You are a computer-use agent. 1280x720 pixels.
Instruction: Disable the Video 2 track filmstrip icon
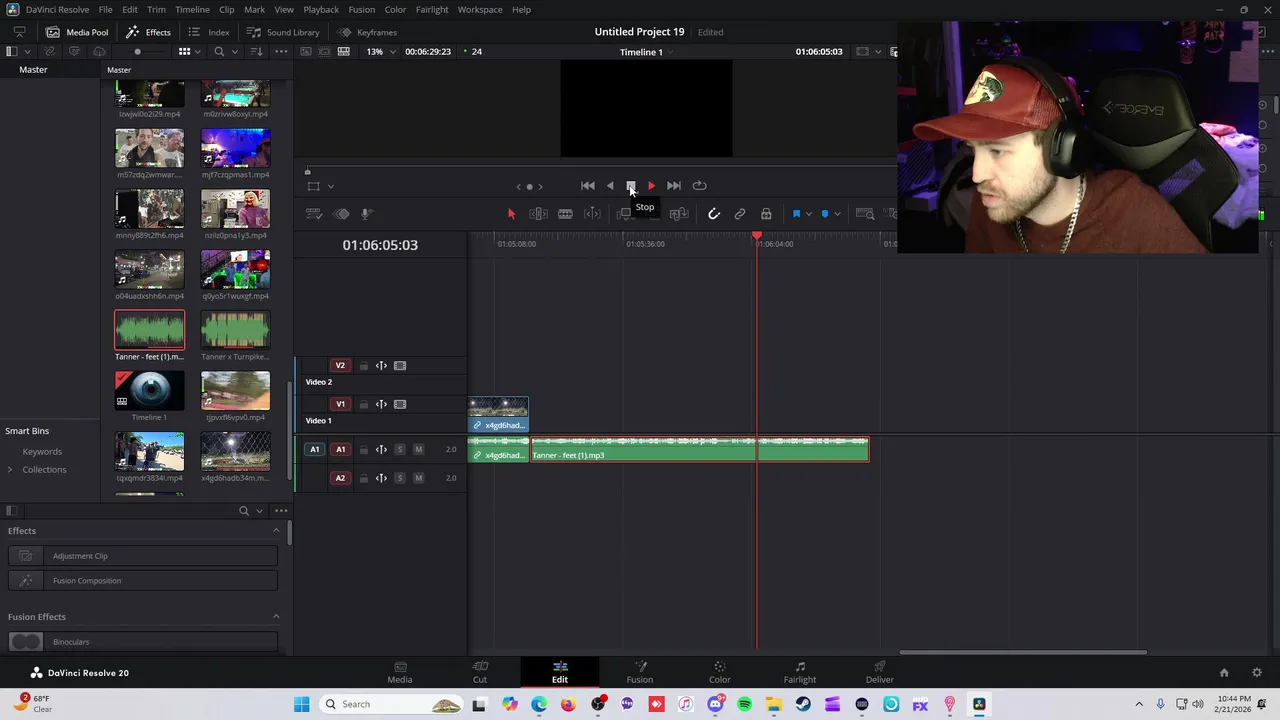(400, 366)
